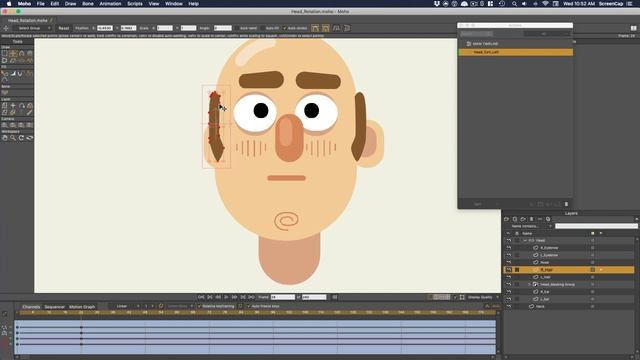Viewport: 640px width, 360px height.
Task: Toggle the Relative keyframing checkbox
Action: click(200, 306)
